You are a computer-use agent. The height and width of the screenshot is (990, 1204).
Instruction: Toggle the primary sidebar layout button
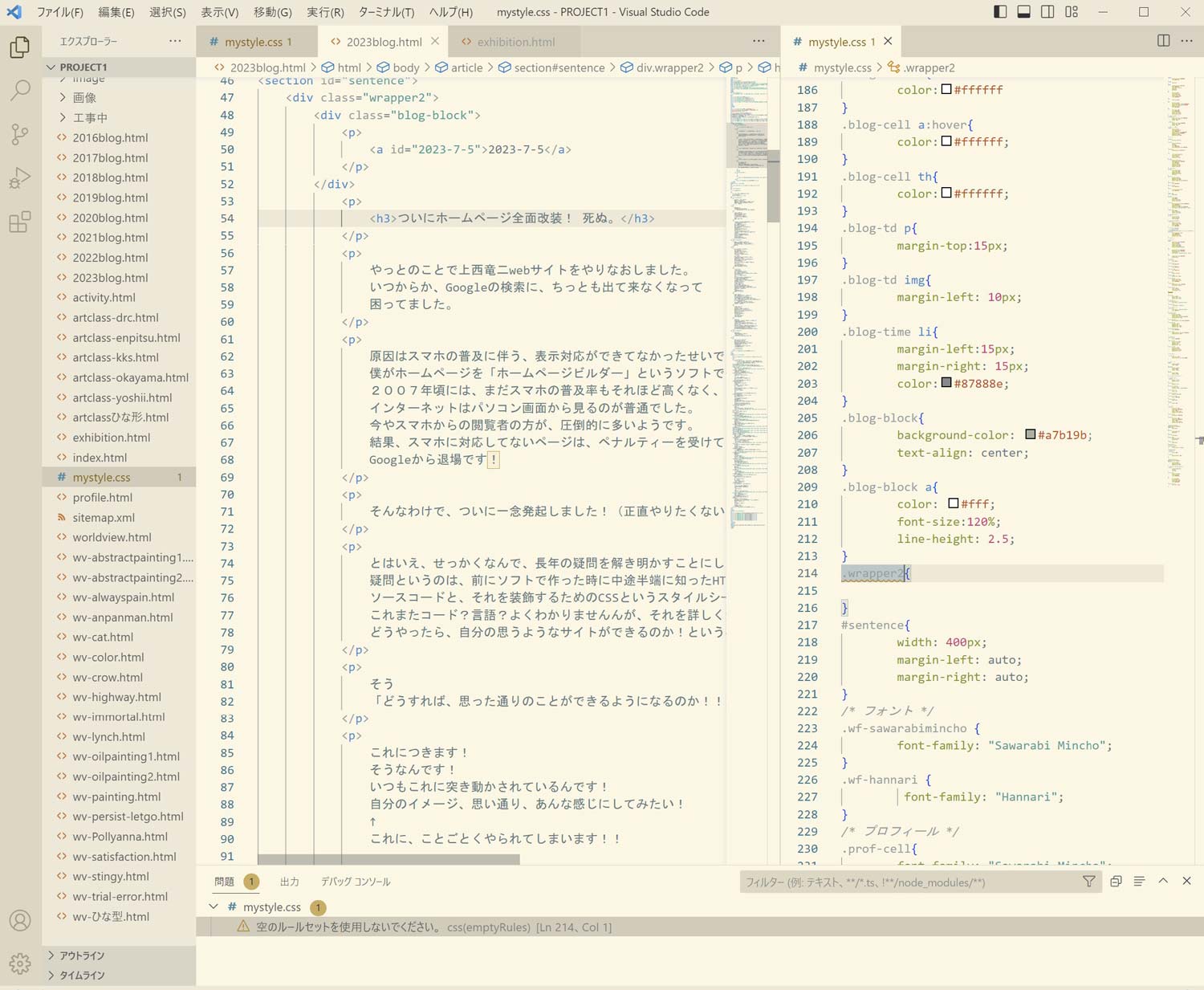click(1000, 12)
